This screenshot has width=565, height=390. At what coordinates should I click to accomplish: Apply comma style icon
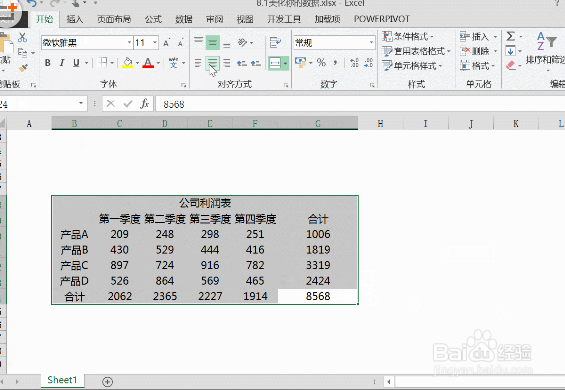(335, 63)
